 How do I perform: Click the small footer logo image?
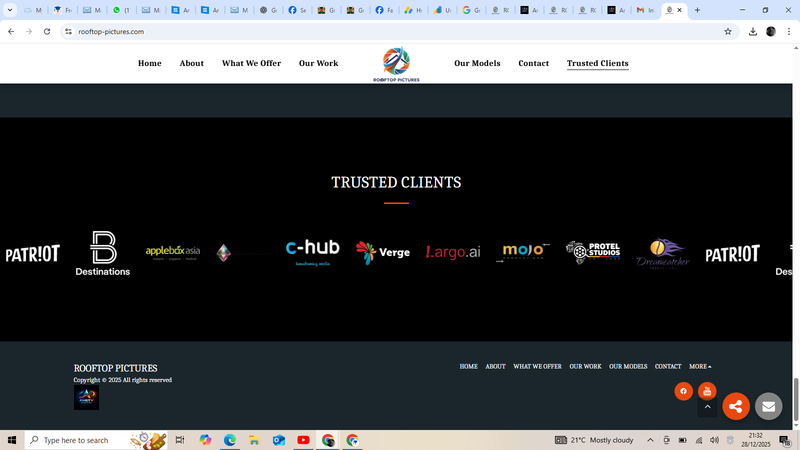[x=86, y=397]
